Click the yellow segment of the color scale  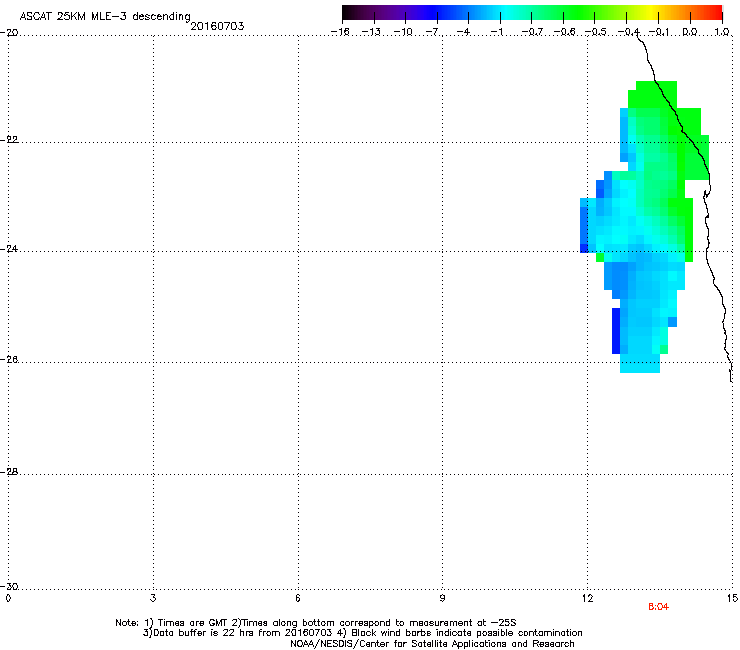652,12
